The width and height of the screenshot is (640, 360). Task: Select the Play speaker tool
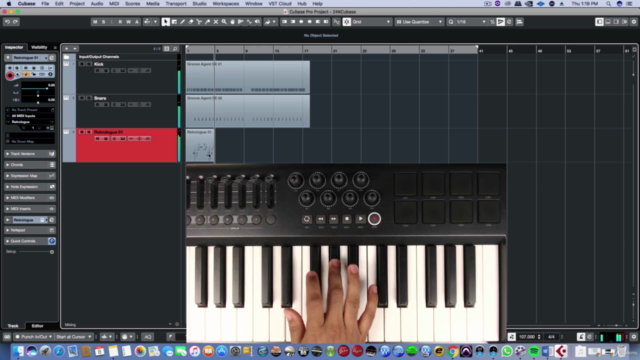[x=258, y=22]
